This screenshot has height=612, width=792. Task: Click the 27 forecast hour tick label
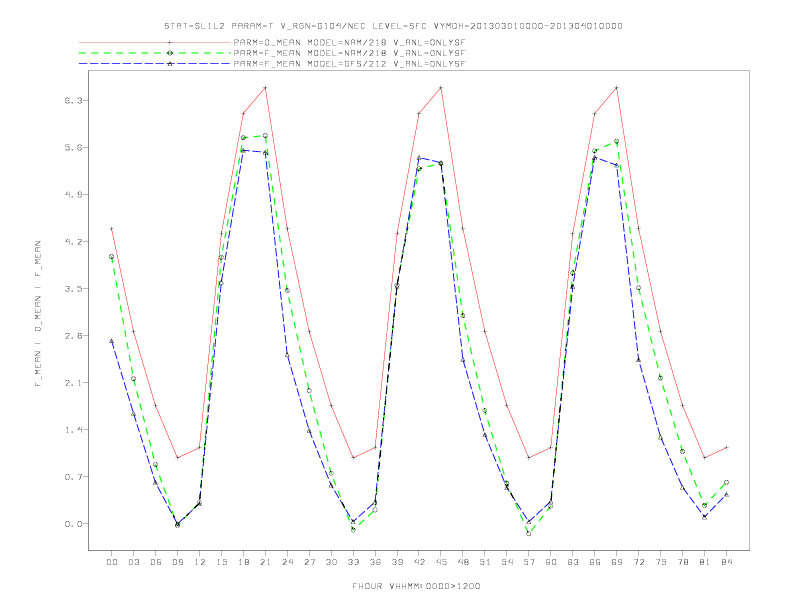click(309, 562)
